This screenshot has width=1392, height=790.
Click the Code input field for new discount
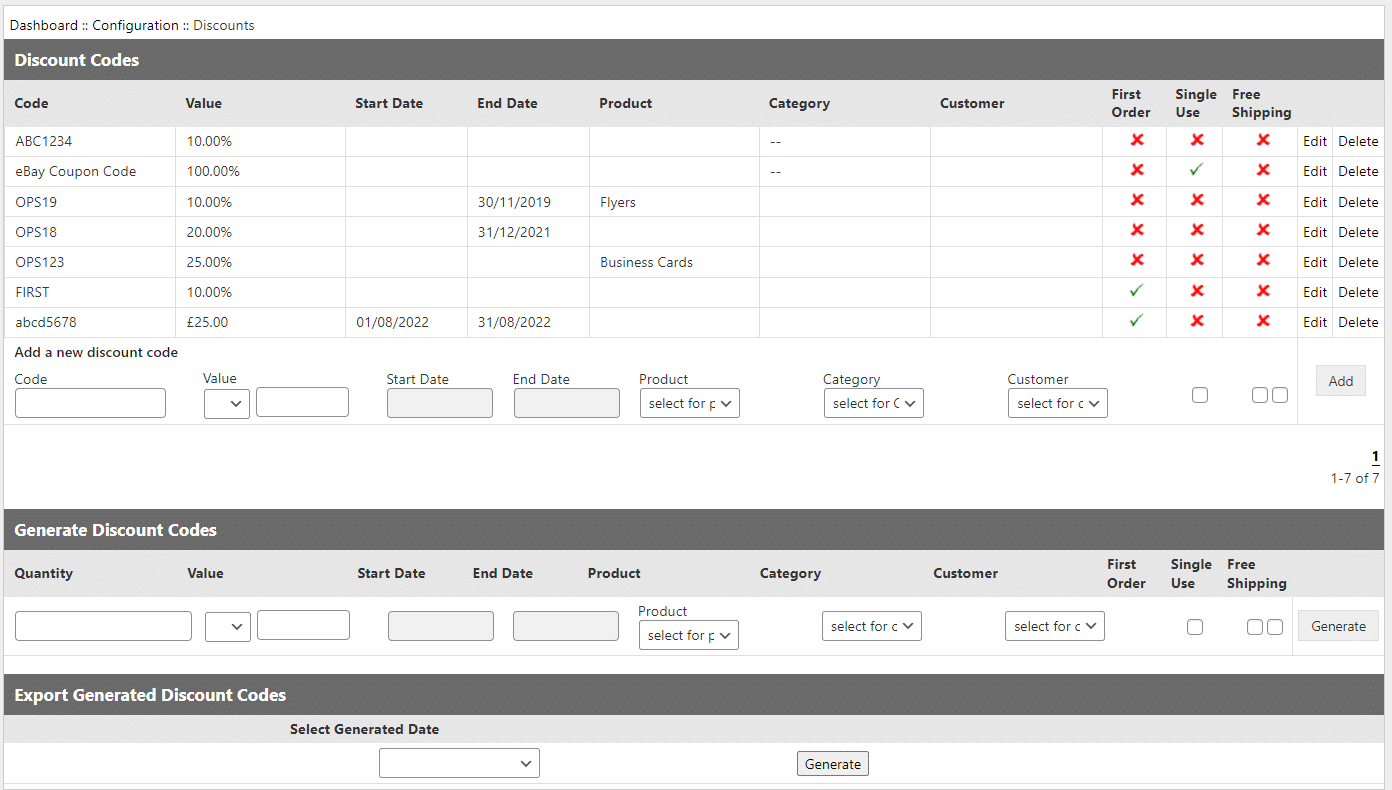pos(90,403)
